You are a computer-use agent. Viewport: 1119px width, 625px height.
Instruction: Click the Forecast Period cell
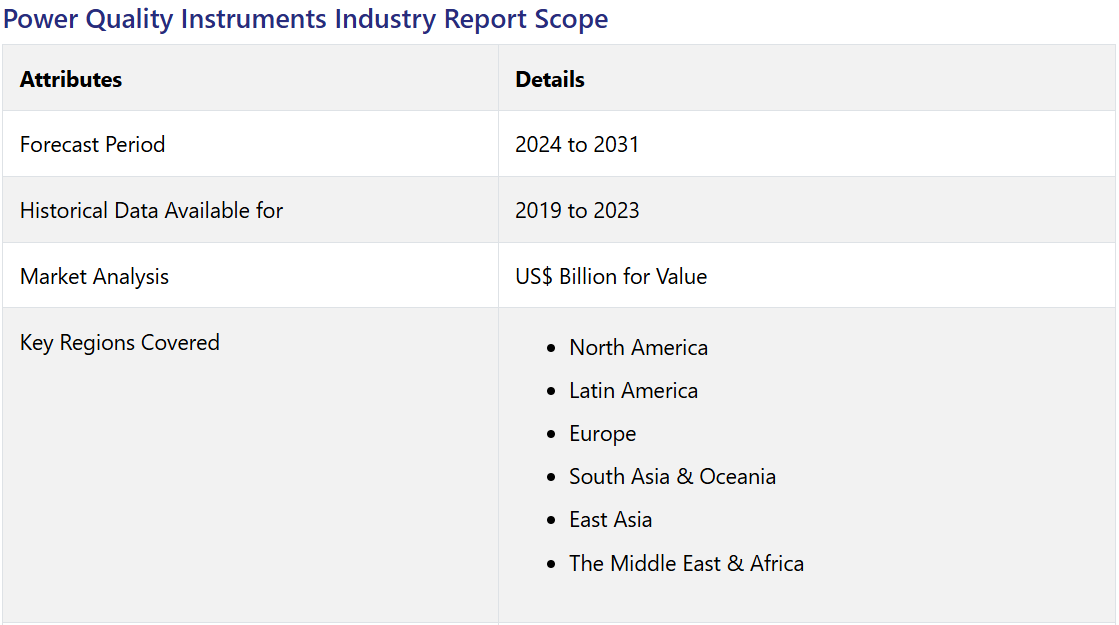pyautogui.click(x=92, y=144)
